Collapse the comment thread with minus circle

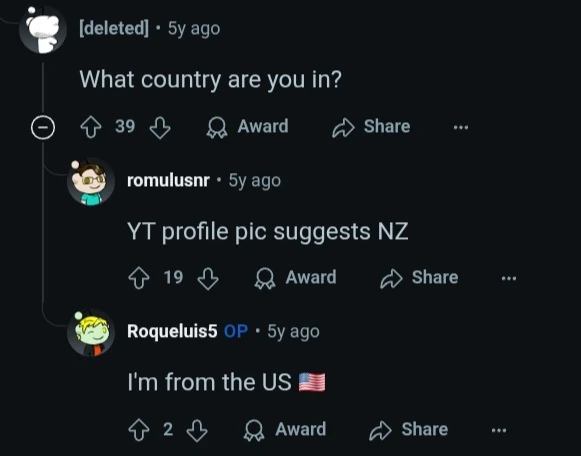tap(43, 127)
